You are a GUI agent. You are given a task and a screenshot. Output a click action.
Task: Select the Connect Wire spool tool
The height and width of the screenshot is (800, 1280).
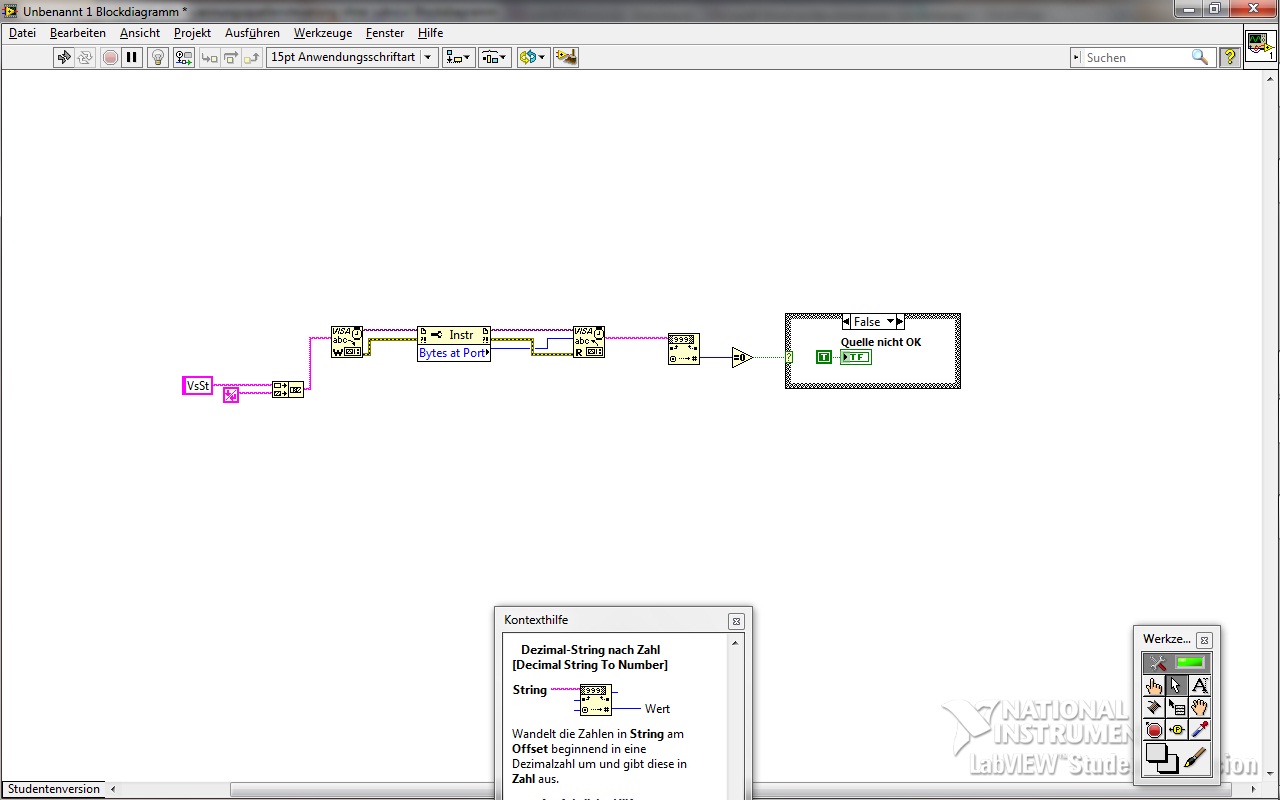tap(1154, 708)
